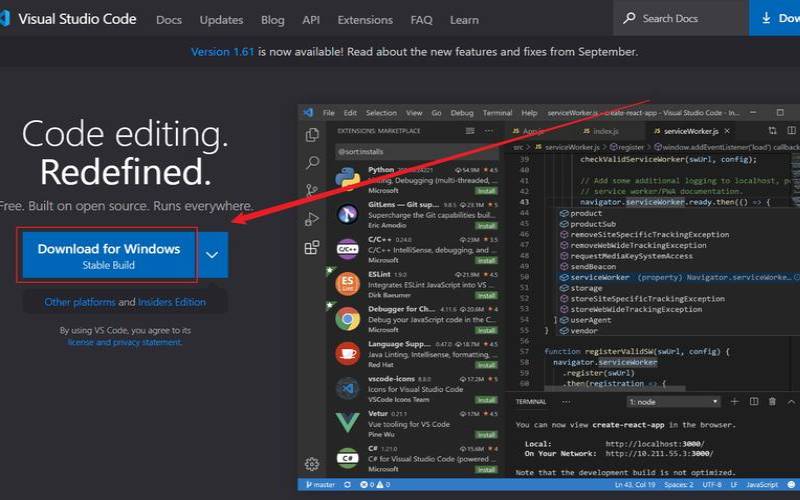
Task: Click UTF-8 encoding in status bar
Action: [712, 485]
